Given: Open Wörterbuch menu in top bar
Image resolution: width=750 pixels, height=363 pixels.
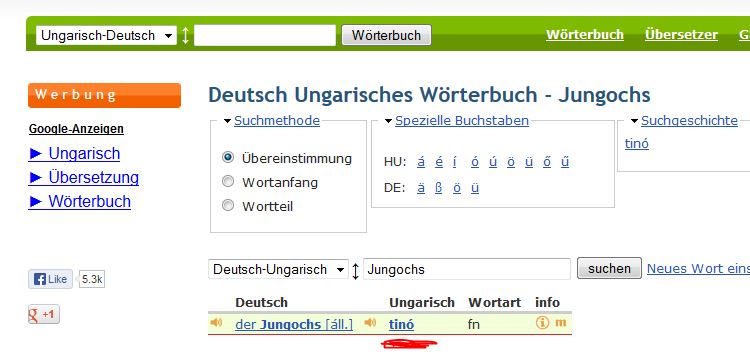Looking at the screenshot, I should [x=585, y=35].
